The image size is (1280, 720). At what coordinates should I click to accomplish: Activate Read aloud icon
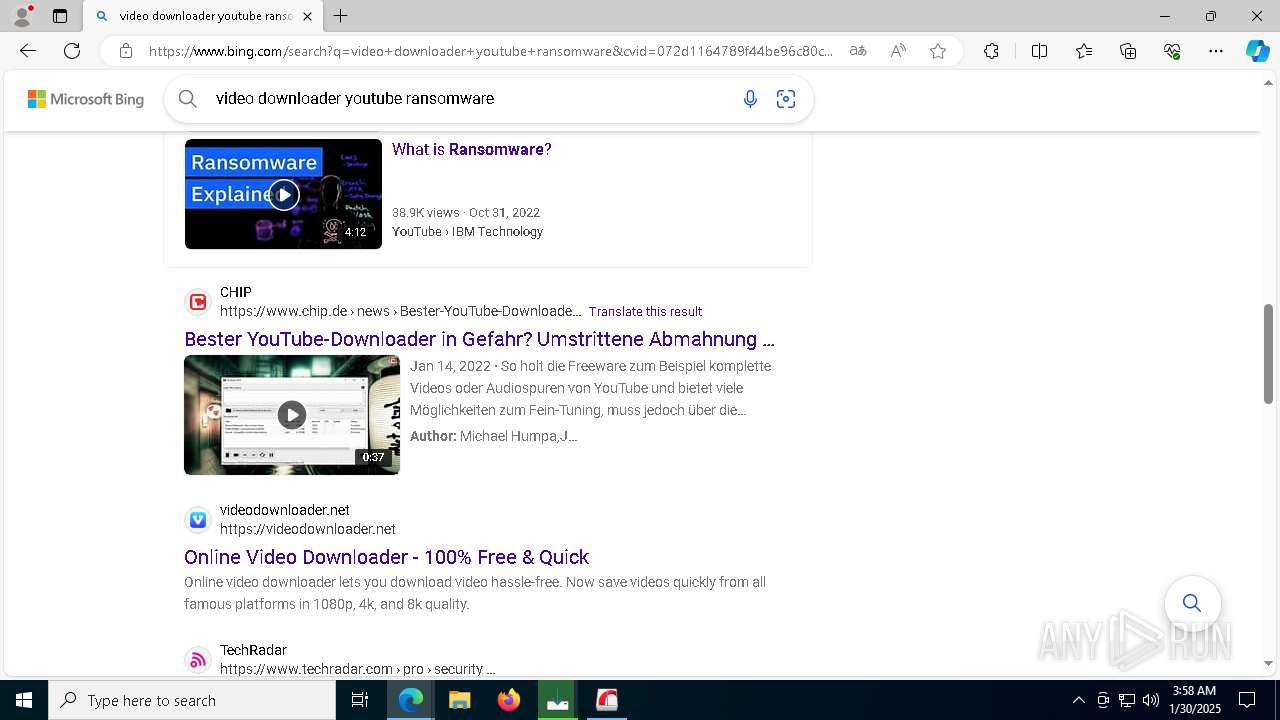click(898, 51)
